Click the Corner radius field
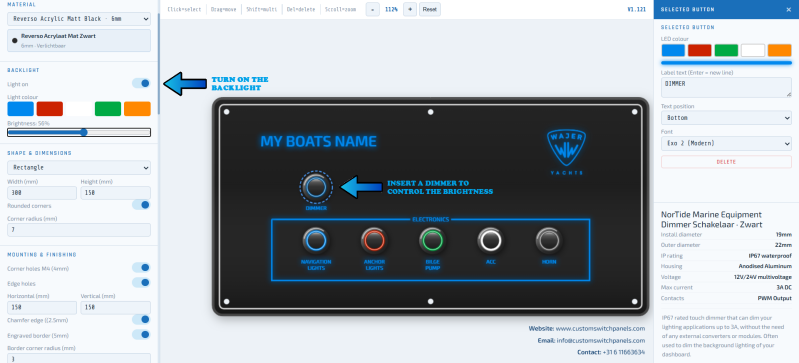799x363 pixels. 79,230
